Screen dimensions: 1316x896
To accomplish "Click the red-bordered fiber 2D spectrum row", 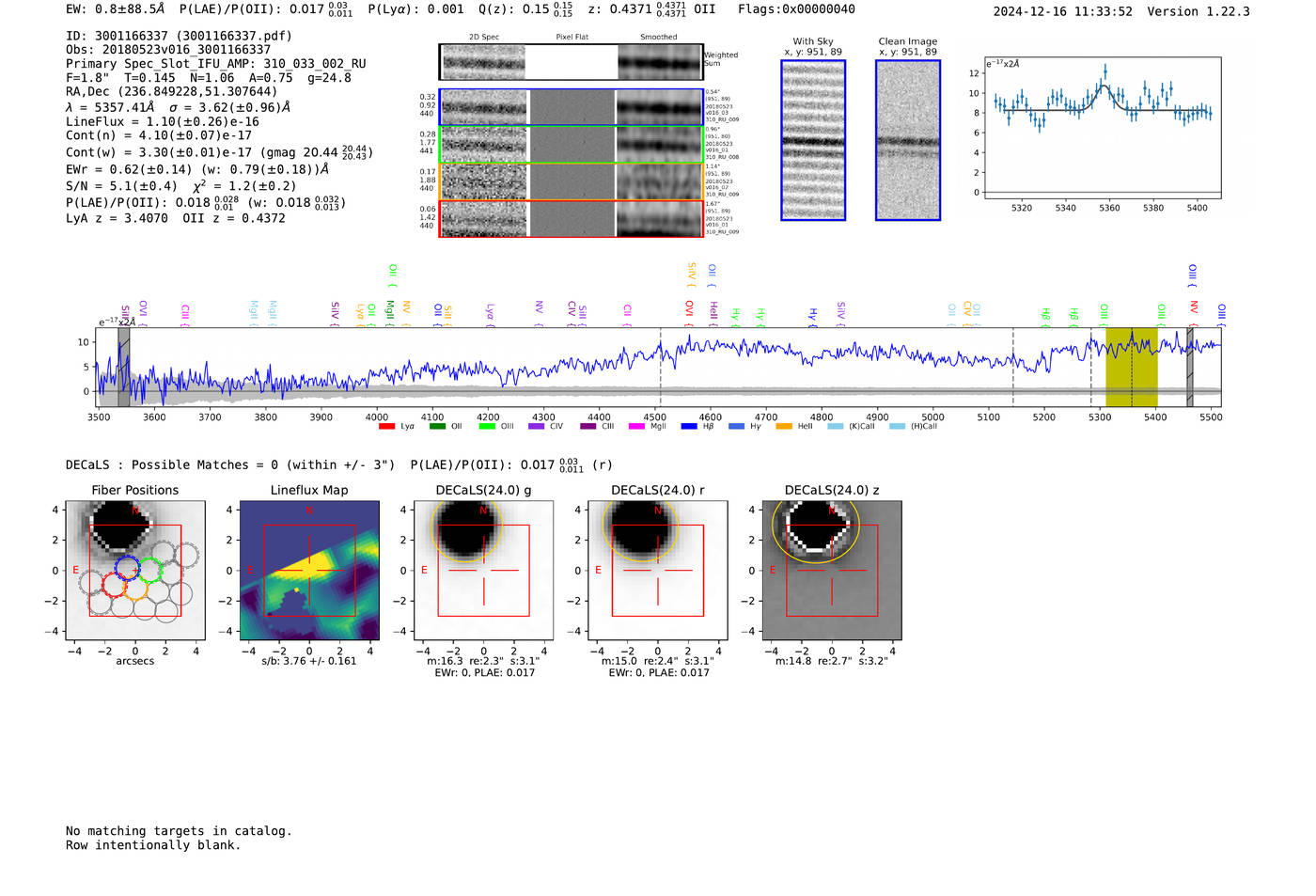I will pyautogui.click(x=572, y=218).
